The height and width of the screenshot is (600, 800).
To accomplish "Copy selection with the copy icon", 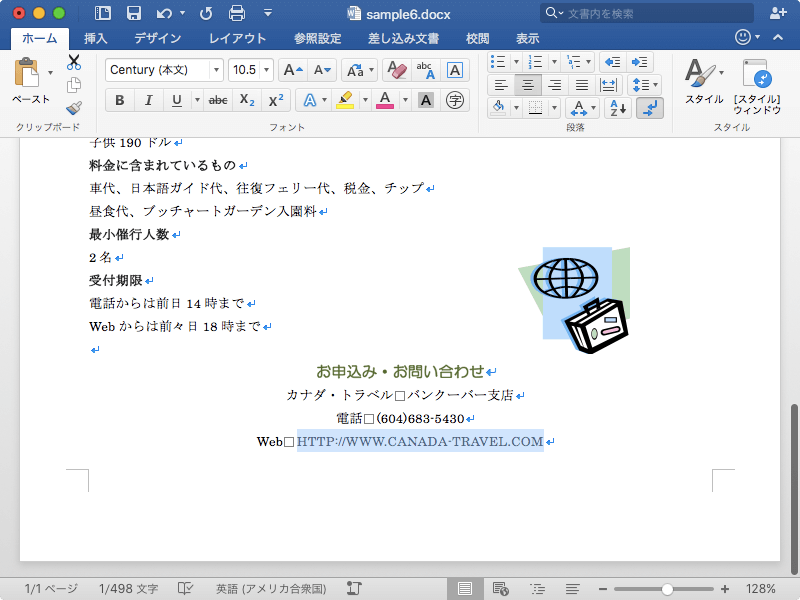I will click(x=74, y=85).
